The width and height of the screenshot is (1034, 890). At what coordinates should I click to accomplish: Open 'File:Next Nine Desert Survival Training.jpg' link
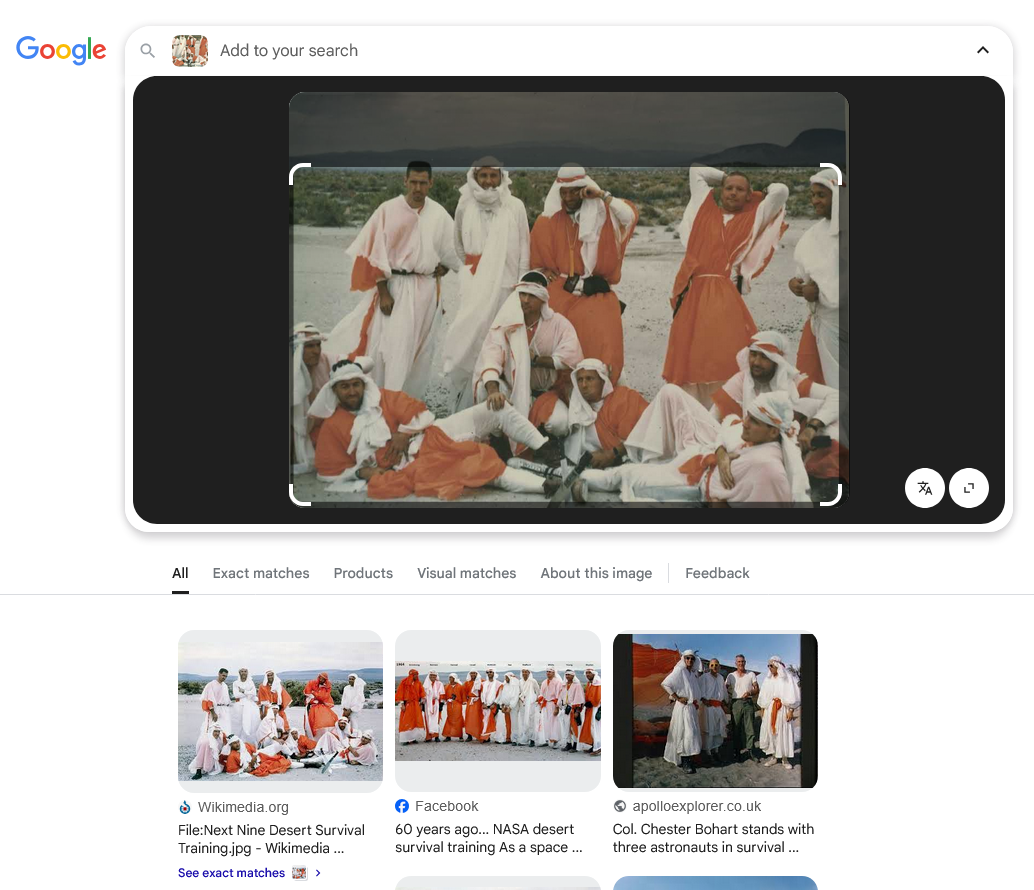[x=271, y=839]
